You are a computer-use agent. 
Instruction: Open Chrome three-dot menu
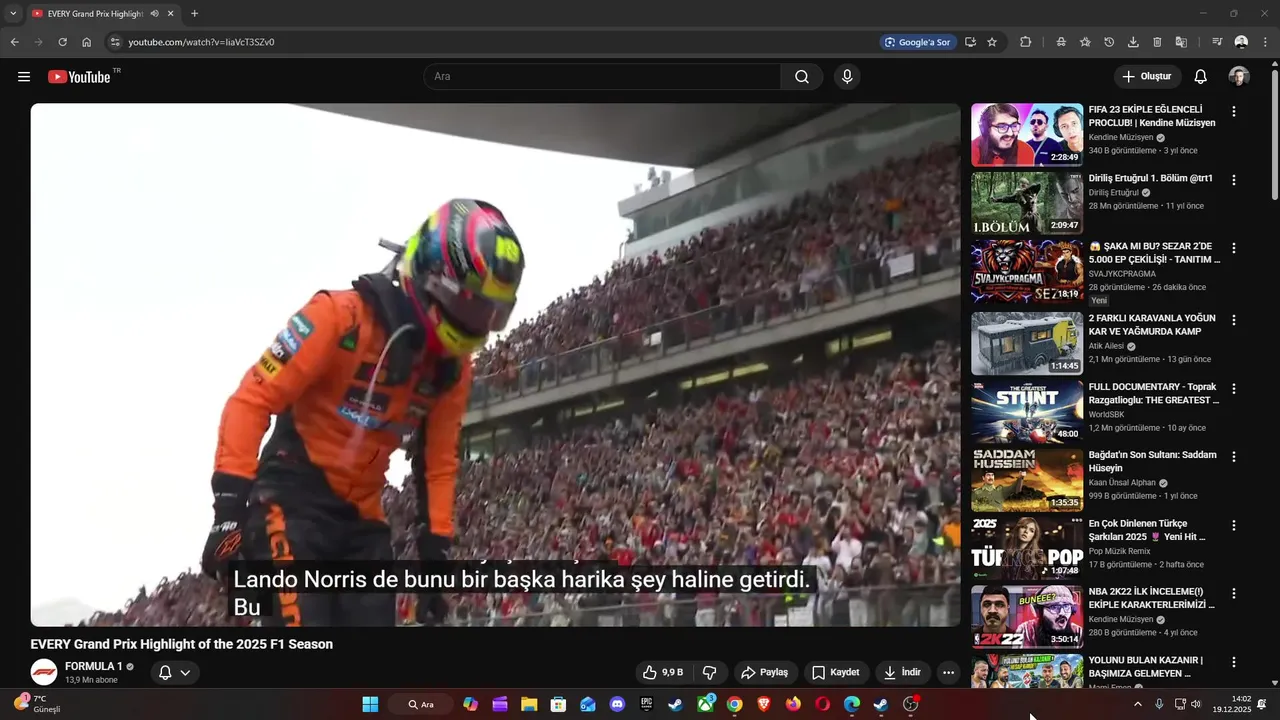(1266, 42)
